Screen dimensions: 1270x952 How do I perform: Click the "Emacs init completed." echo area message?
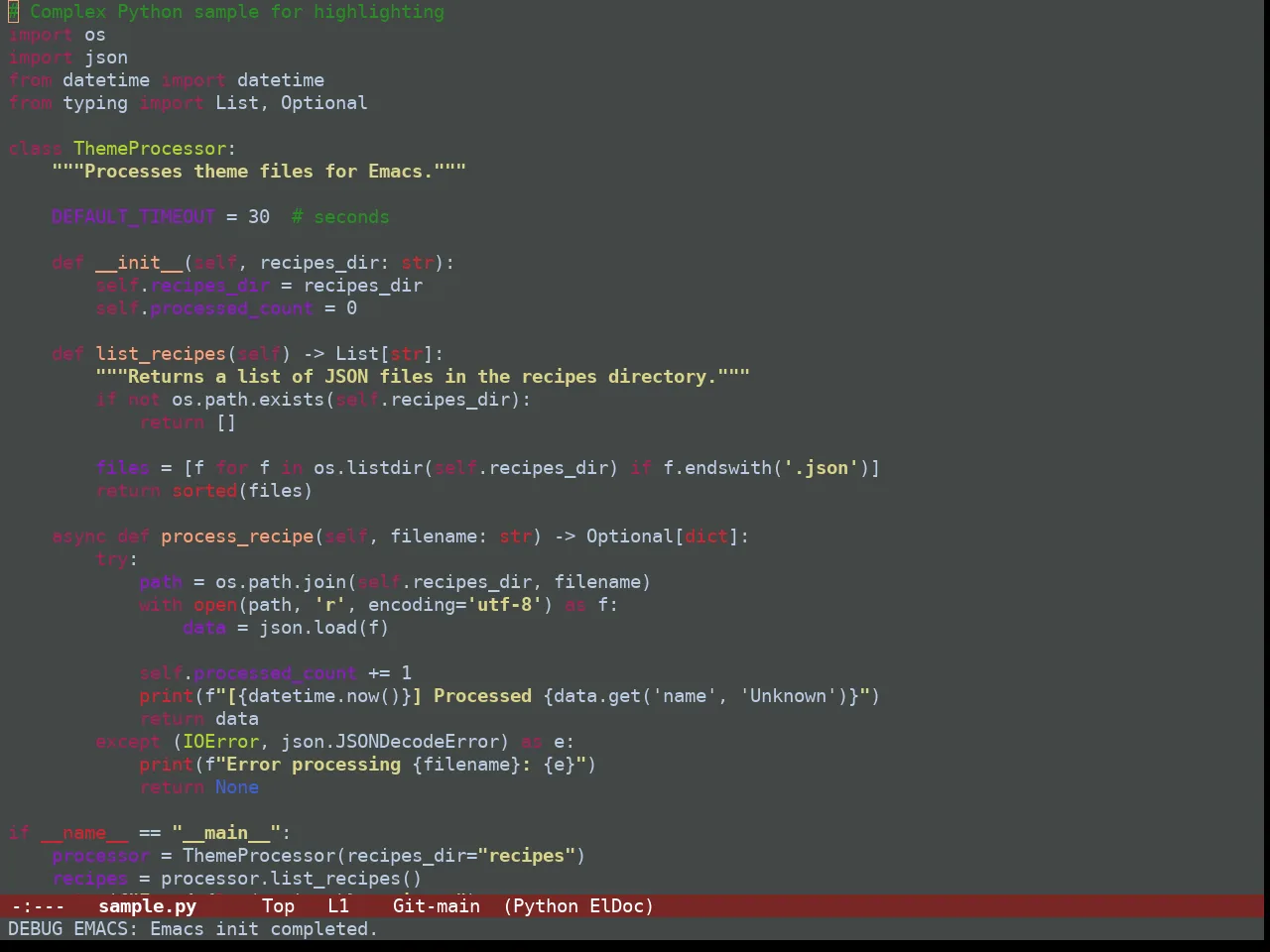click(264, 928)
